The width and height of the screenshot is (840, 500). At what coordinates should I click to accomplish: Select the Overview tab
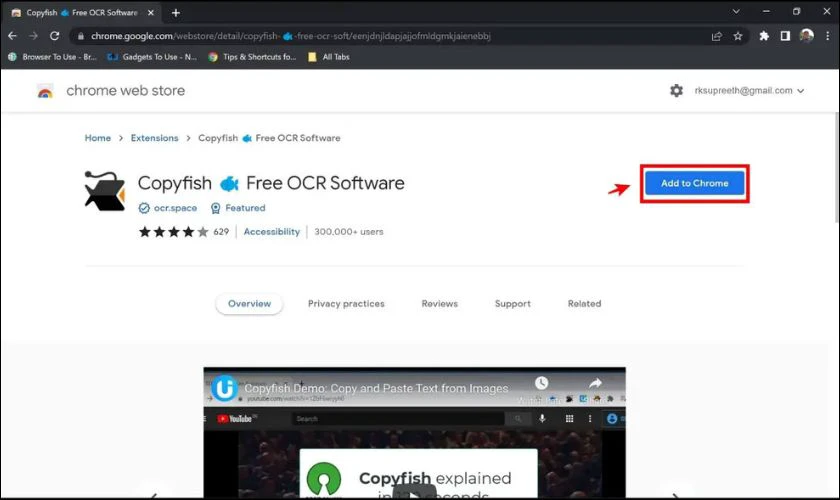click(x=249, y=303)
